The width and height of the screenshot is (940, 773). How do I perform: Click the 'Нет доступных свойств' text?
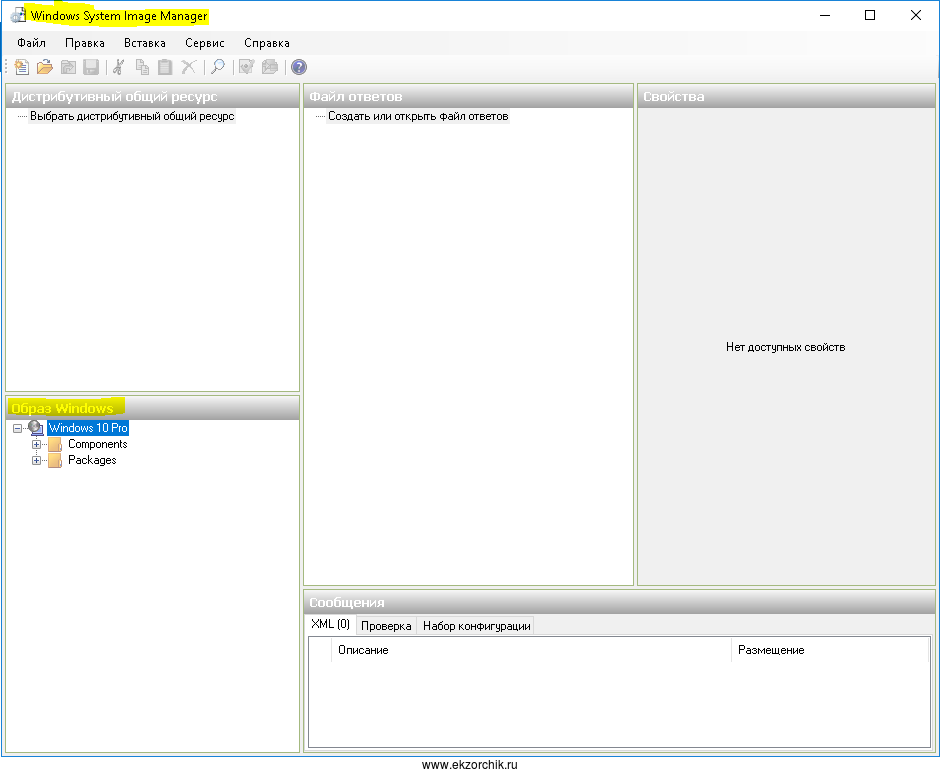pos(785,347)
